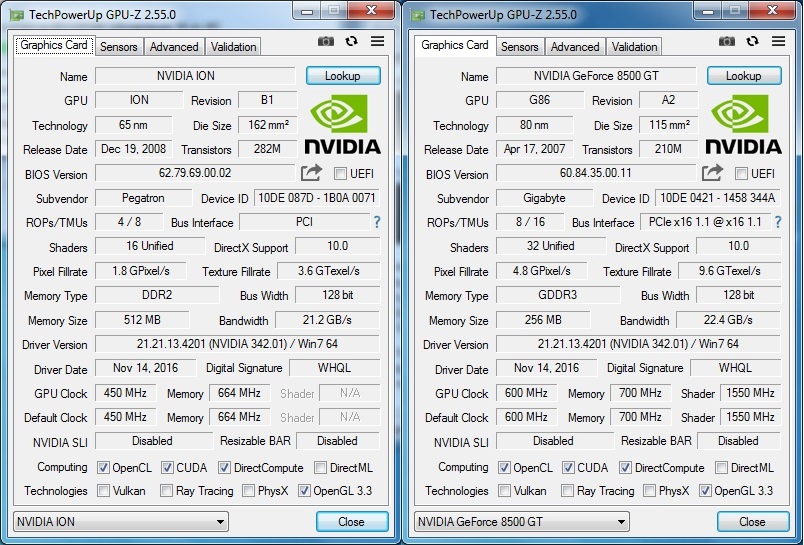The width and height of the screenshot is (804, 545).
Task: Toggle Ray Tracing checkbox in 8500 GT window
Action: tap(567, 491)
